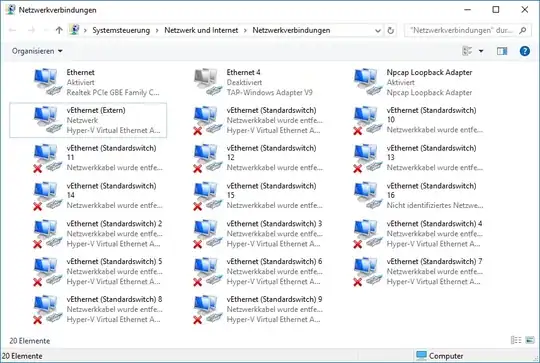Click the vEthernet (Standardswitch) 11 icon
Screen dimensions: 540x363
[48, 158]
